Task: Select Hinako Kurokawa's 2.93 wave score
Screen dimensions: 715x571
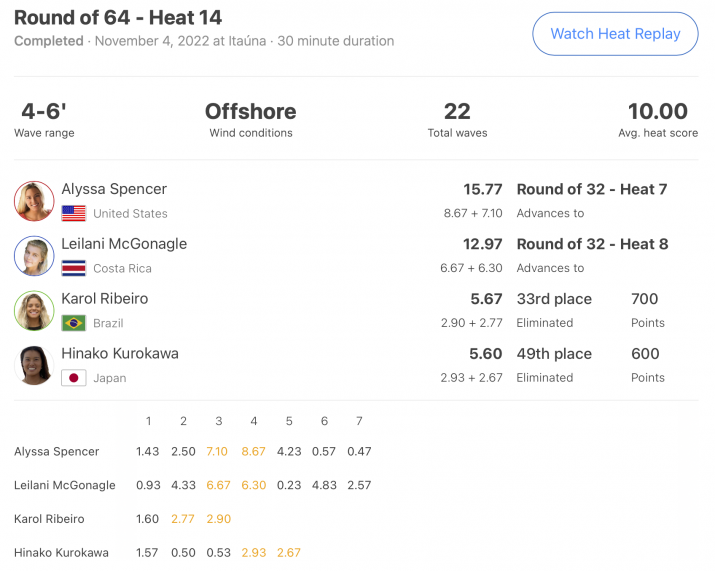Action: tap(254, 553)
